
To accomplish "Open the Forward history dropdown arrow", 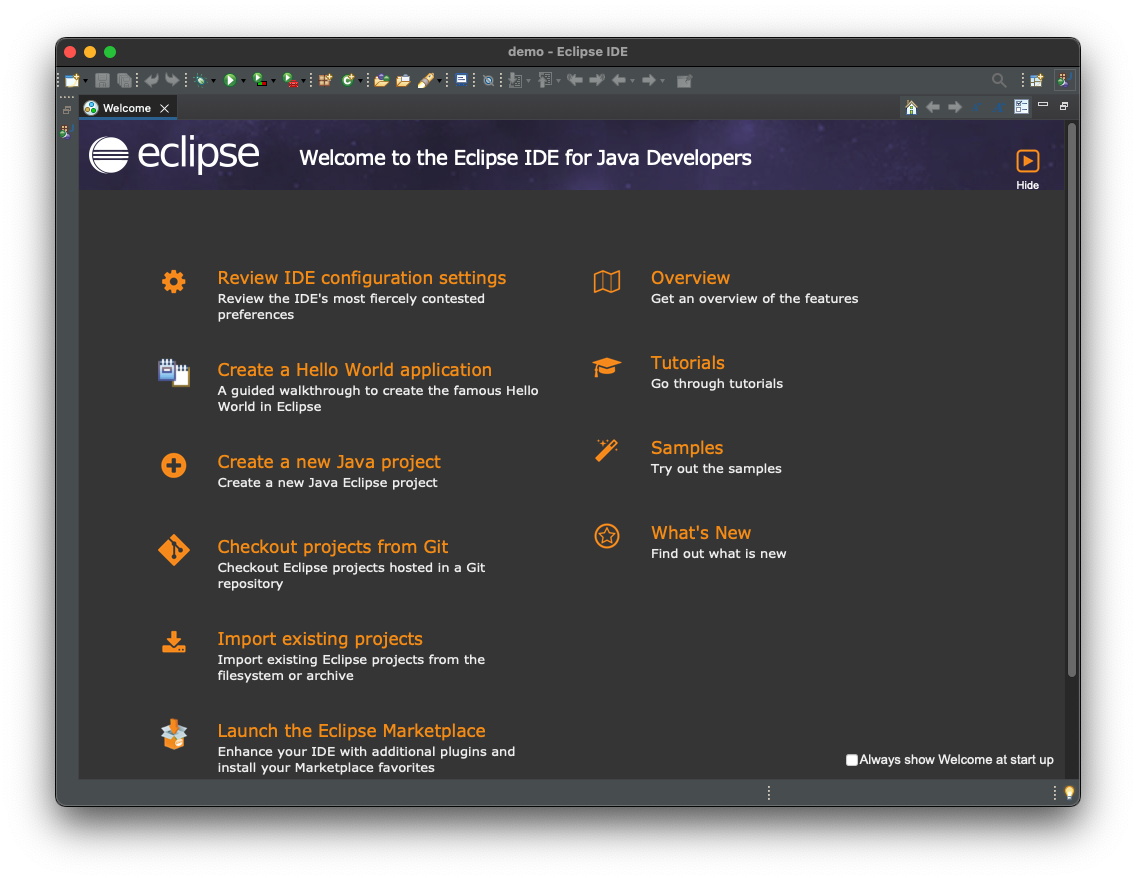I will [x=662, y=81].
